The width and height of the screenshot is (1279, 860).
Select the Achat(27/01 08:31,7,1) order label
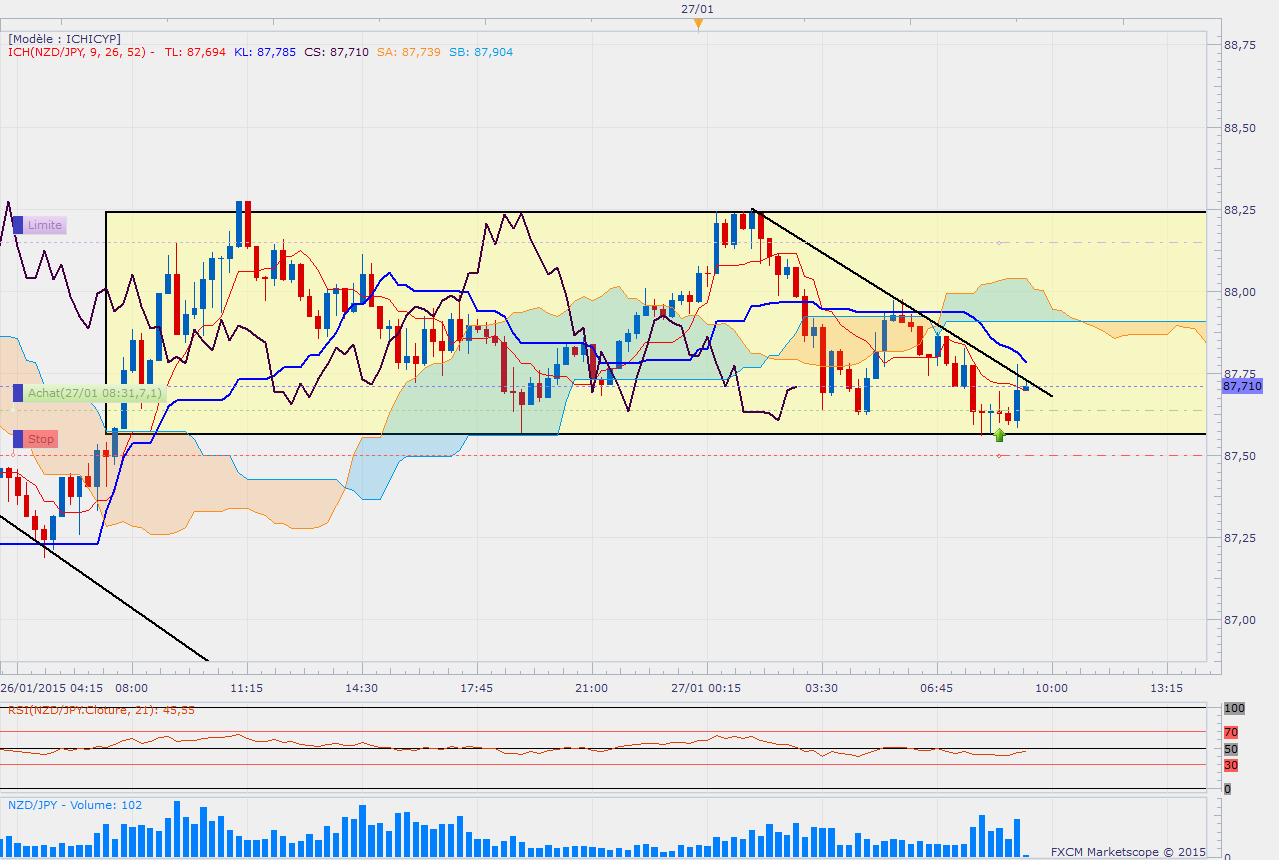coord(94,394)
